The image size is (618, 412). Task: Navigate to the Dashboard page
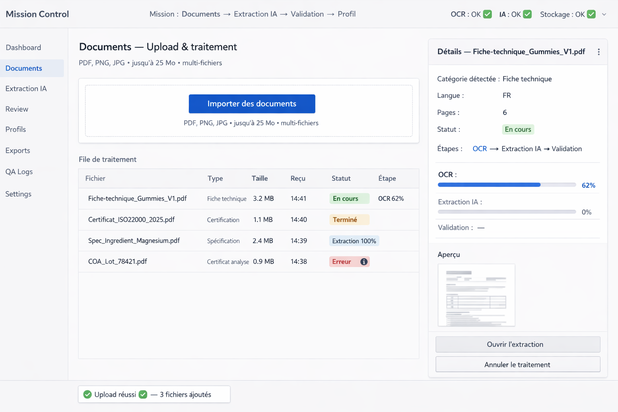(23, 47)
